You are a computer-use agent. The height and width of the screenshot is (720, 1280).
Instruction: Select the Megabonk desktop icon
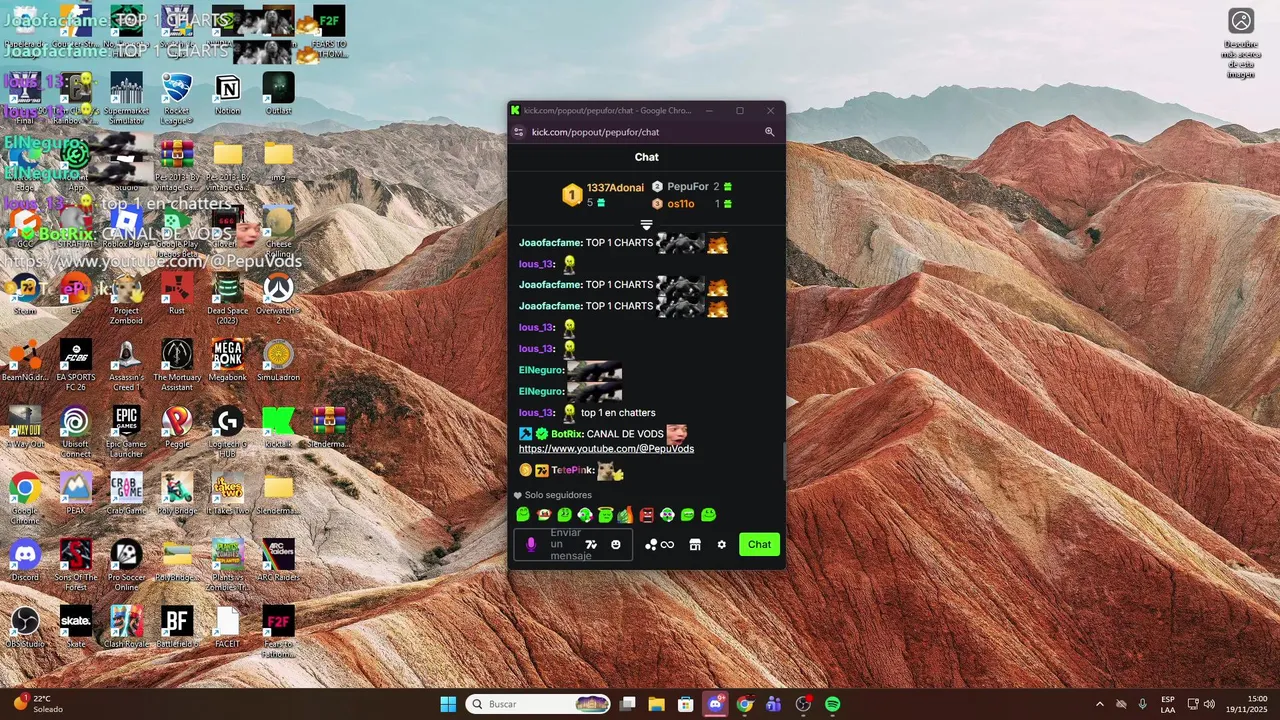pyautogui.click(x=228, y=361)
